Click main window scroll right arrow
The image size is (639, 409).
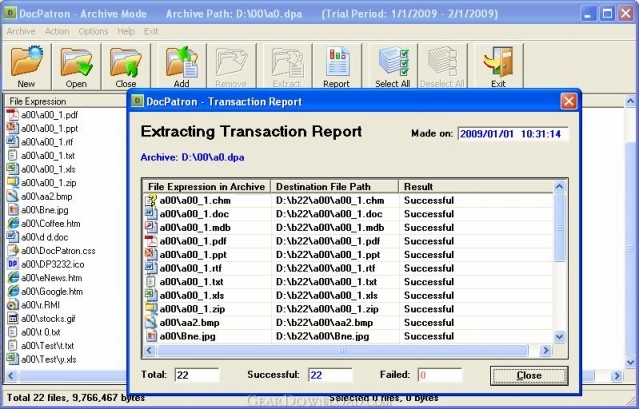[x=617, y=376]
